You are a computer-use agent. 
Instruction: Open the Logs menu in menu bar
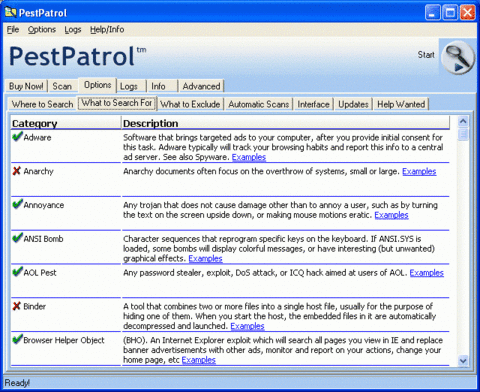[73, 30]
